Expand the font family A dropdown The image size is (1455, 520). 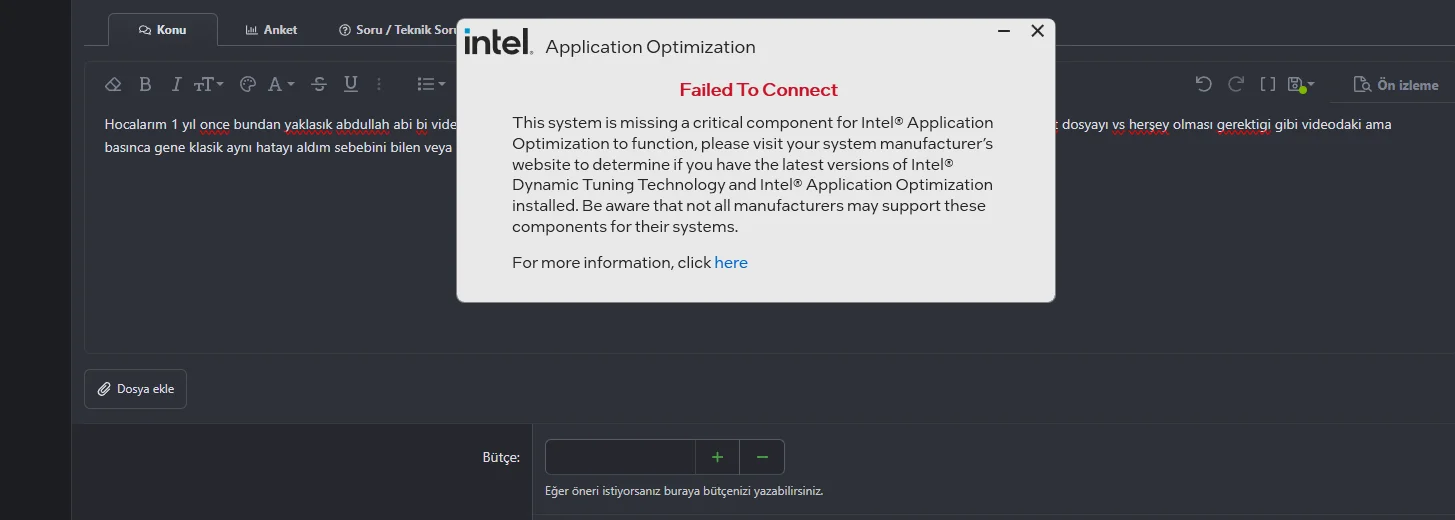281,84
